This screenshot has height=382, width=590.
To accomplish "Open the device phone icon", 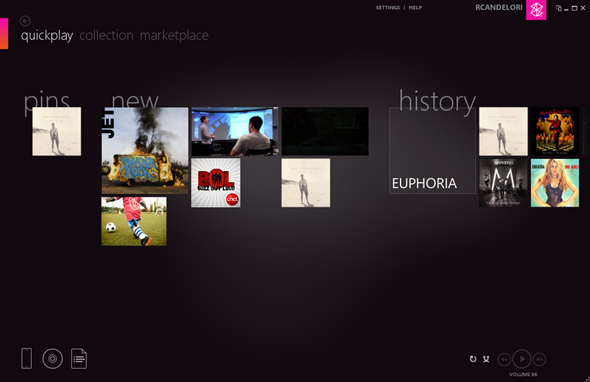I will (x=26, y=358).
